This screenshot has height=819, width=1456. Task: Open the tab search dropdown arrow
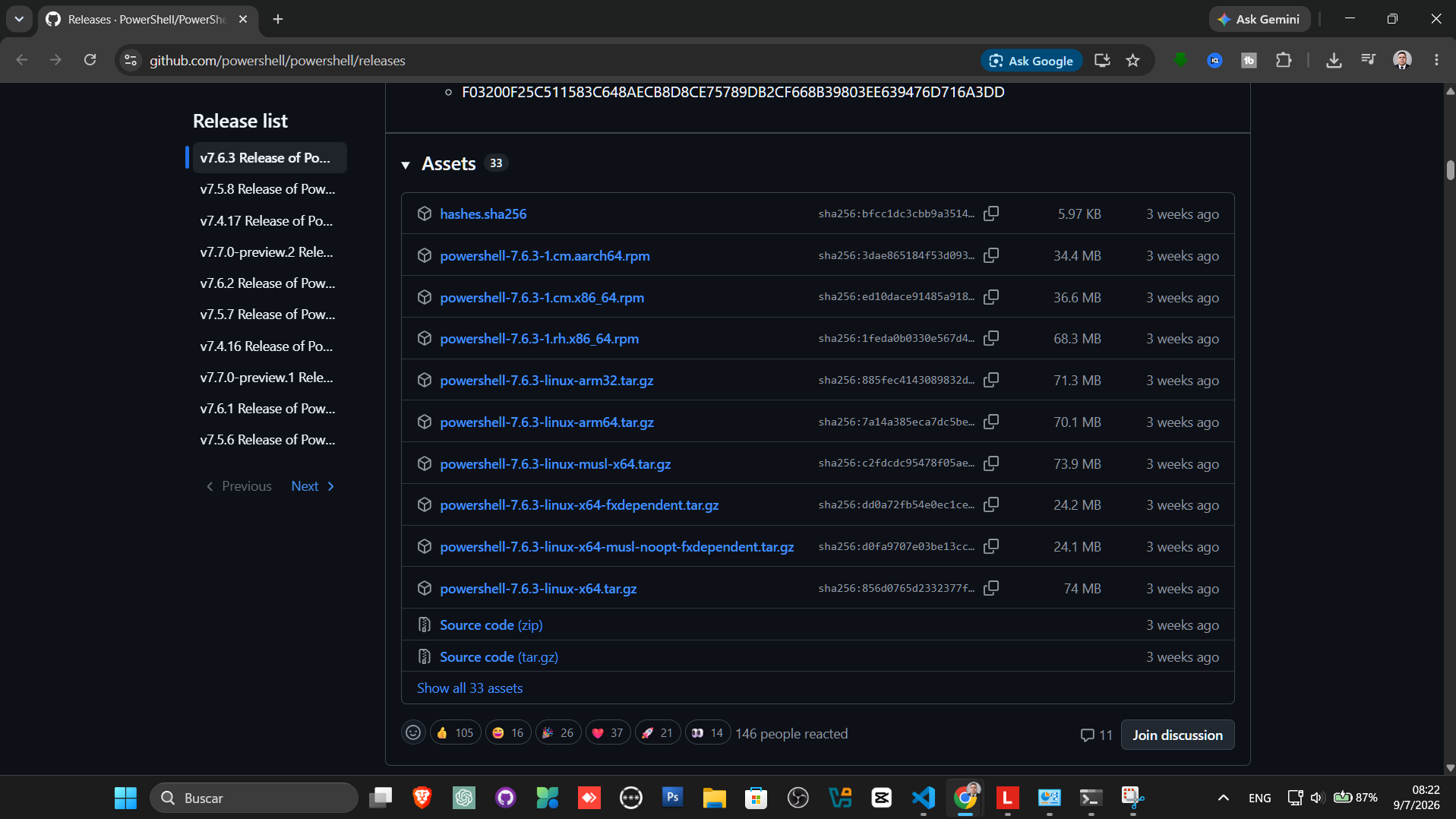pos(19,19)
